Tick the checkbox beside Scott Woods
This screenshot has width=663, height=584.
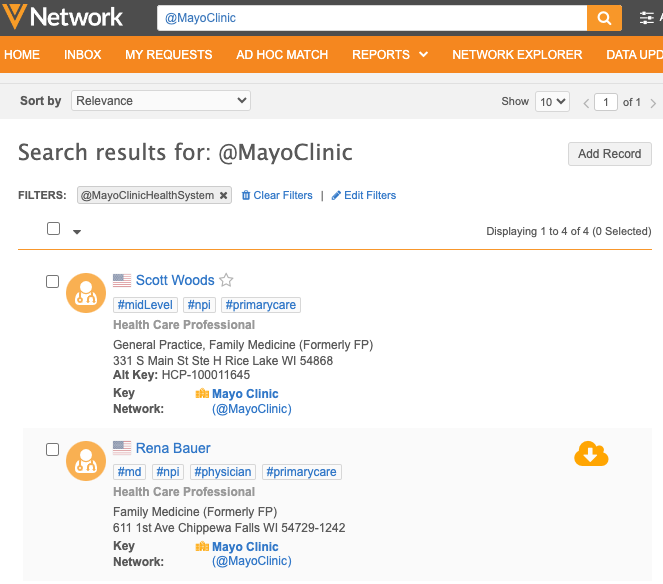(53, 282)
